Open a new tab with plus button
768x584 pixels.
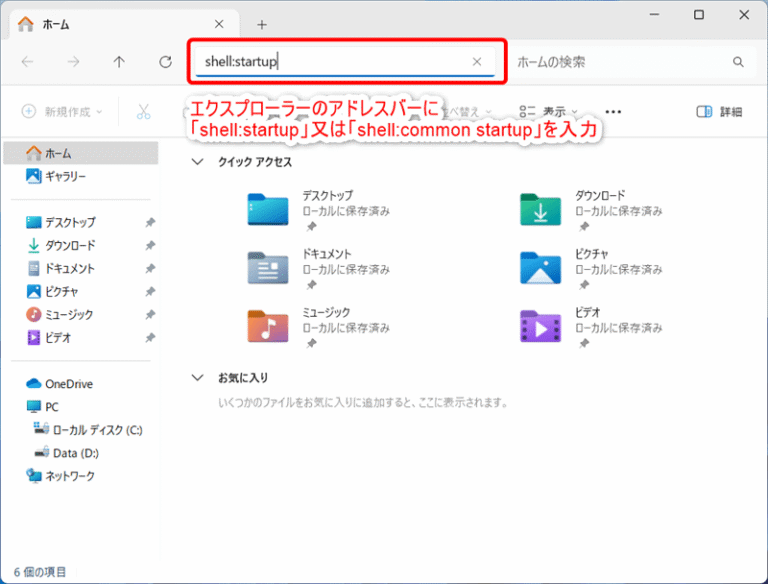click(262, 24)
